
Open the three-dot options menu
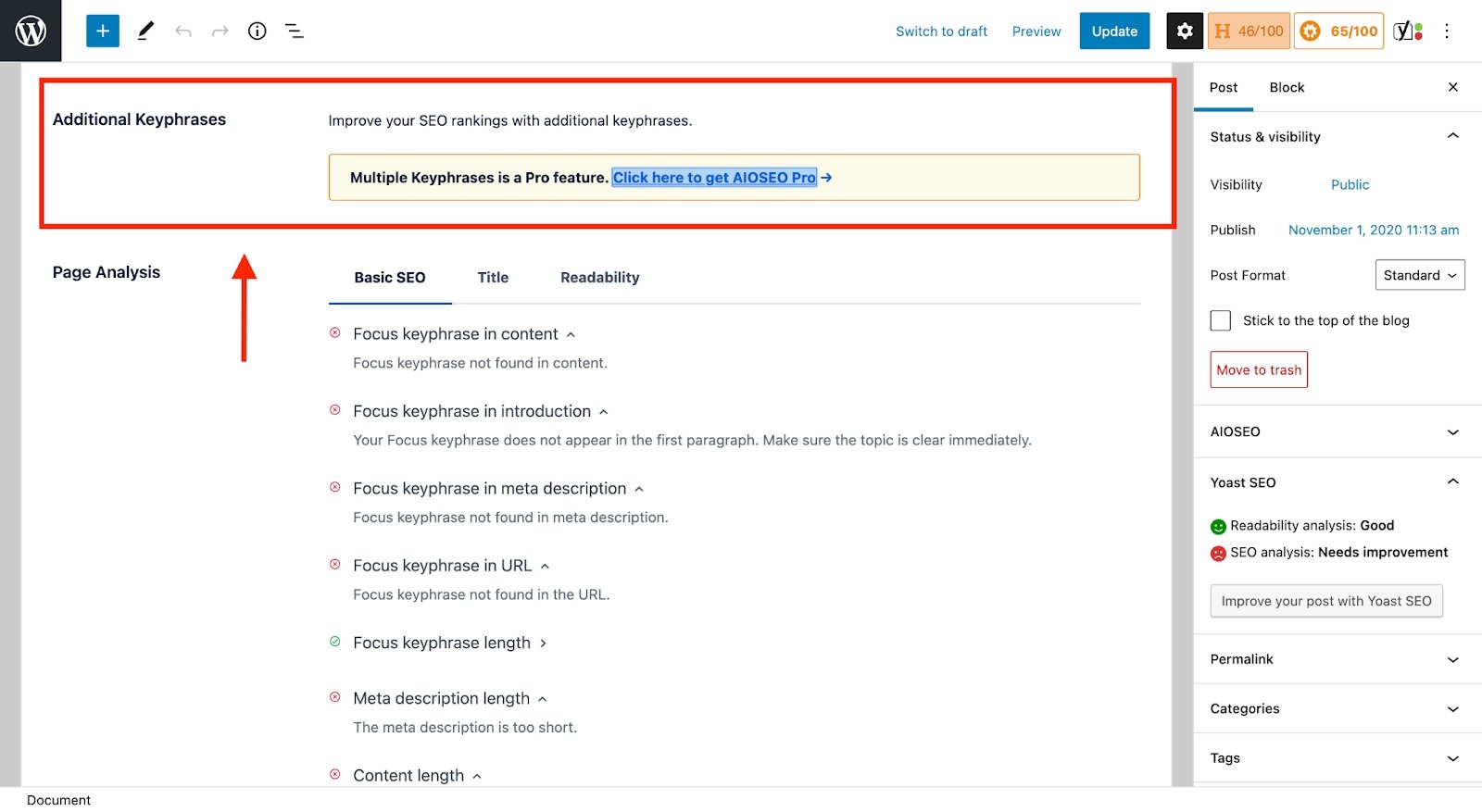(1447, 31)
